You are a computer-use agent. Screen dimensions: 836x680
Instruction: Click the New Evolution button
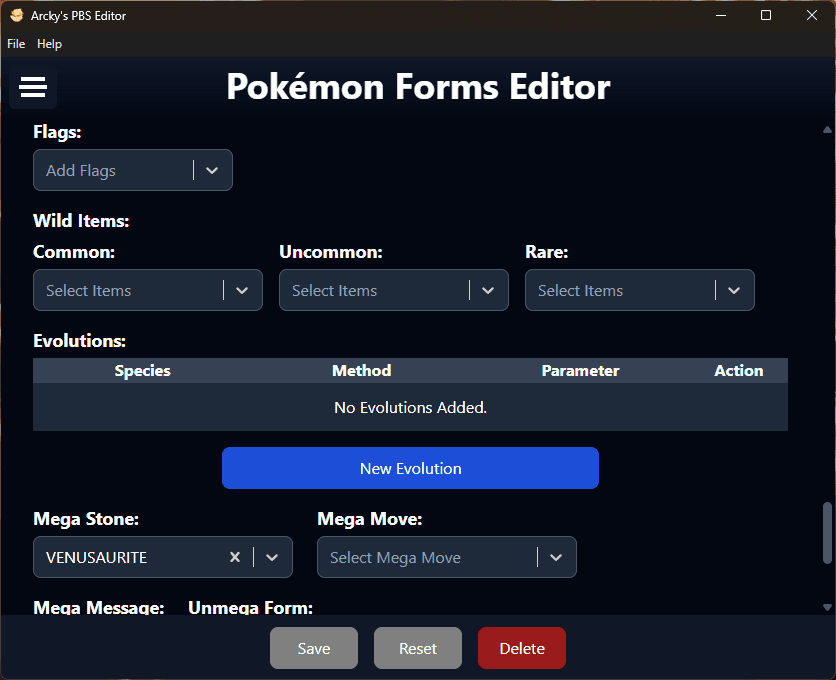pos(410,468)
